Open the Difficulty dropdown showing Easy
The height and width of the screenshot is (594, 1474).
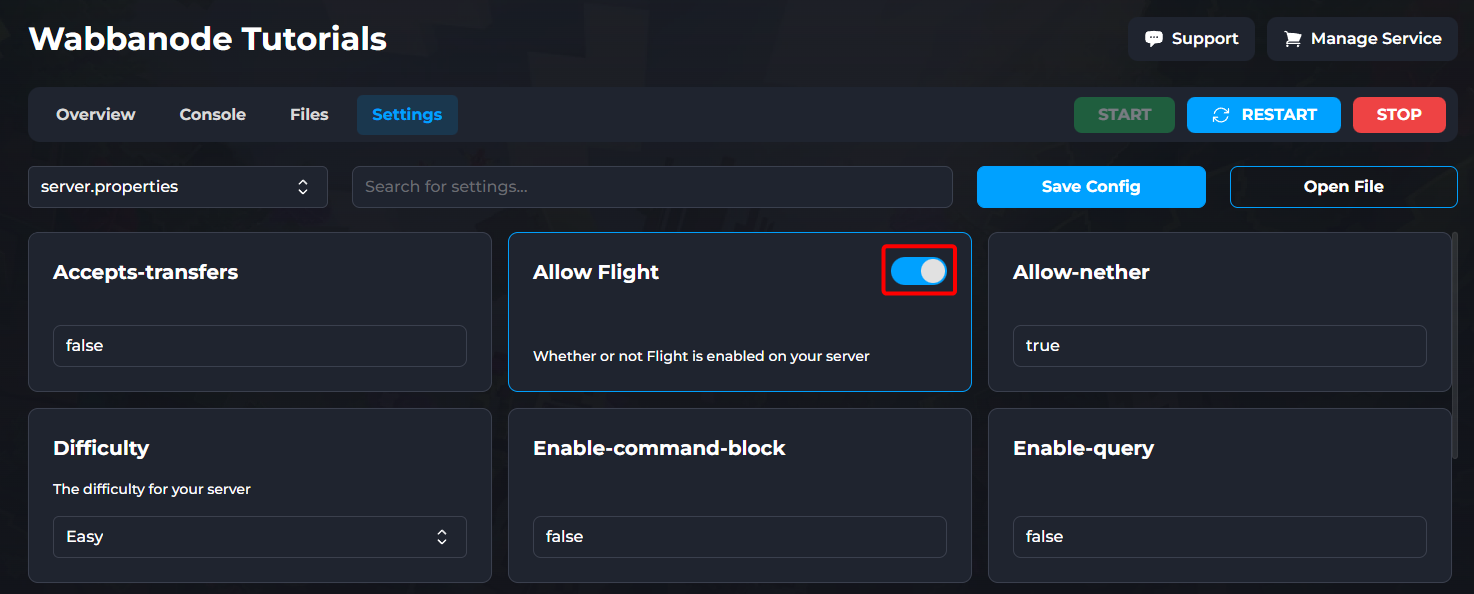(x=259, y=537)
